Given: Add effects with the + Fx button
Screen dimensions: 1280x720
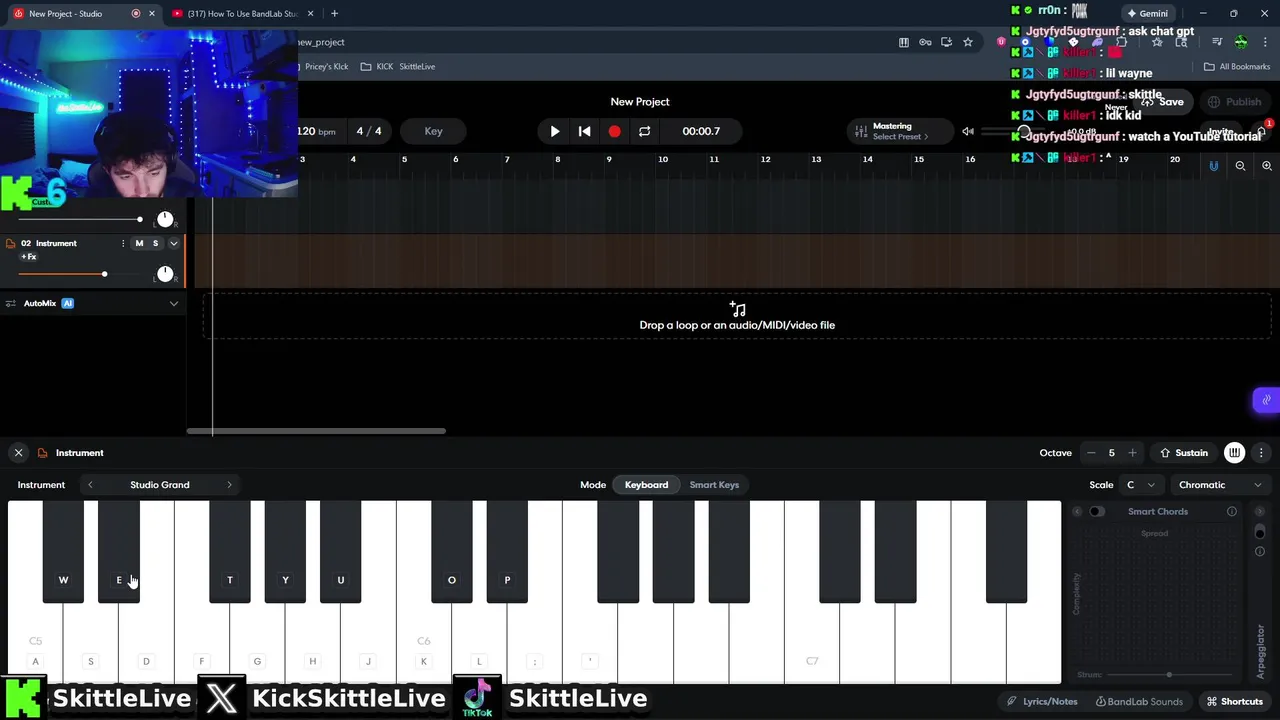Looking at the screenshot, I should (28, 257).
